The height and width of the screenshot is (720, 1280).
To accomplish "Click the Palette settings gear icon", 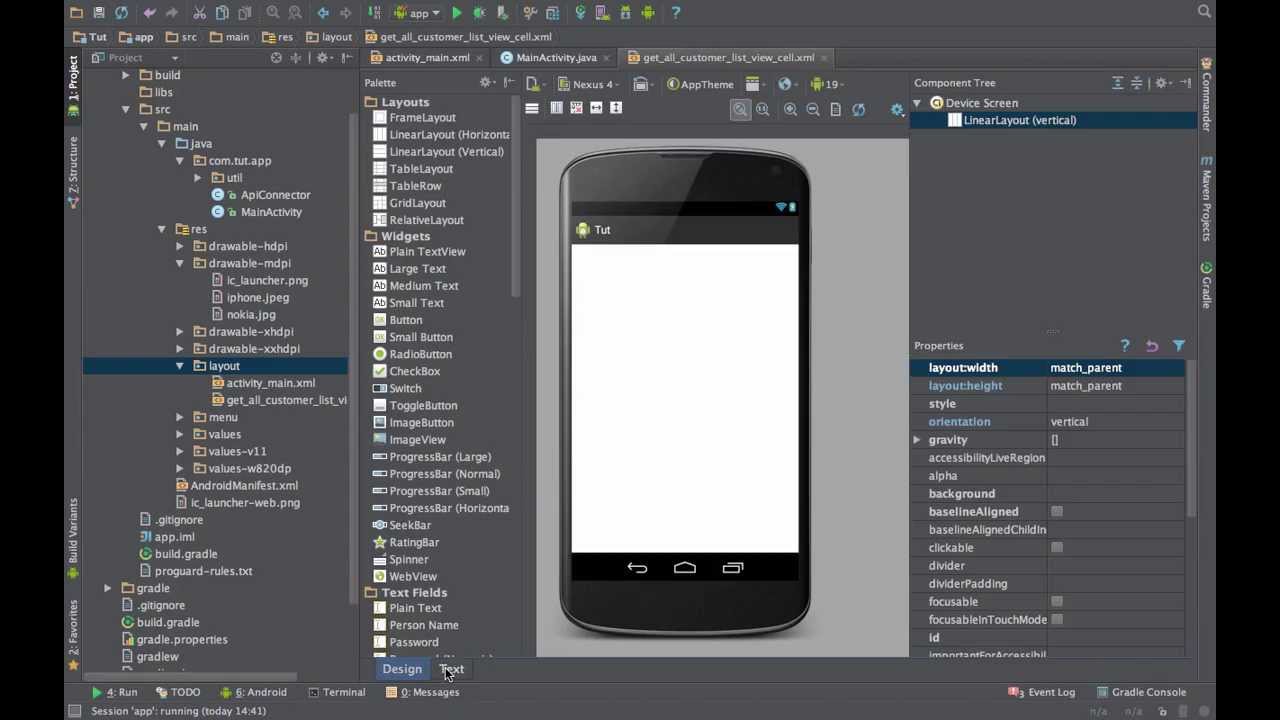I will pos(485,83).
